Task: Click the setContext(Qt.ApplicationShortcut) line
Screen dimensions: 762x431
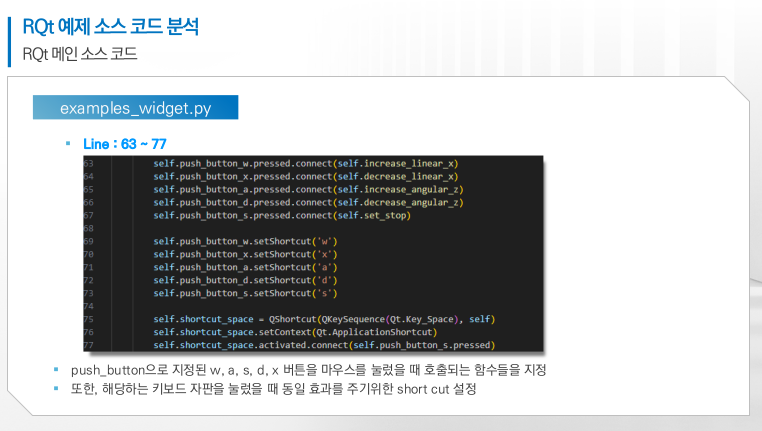Action: coord(295,332)
